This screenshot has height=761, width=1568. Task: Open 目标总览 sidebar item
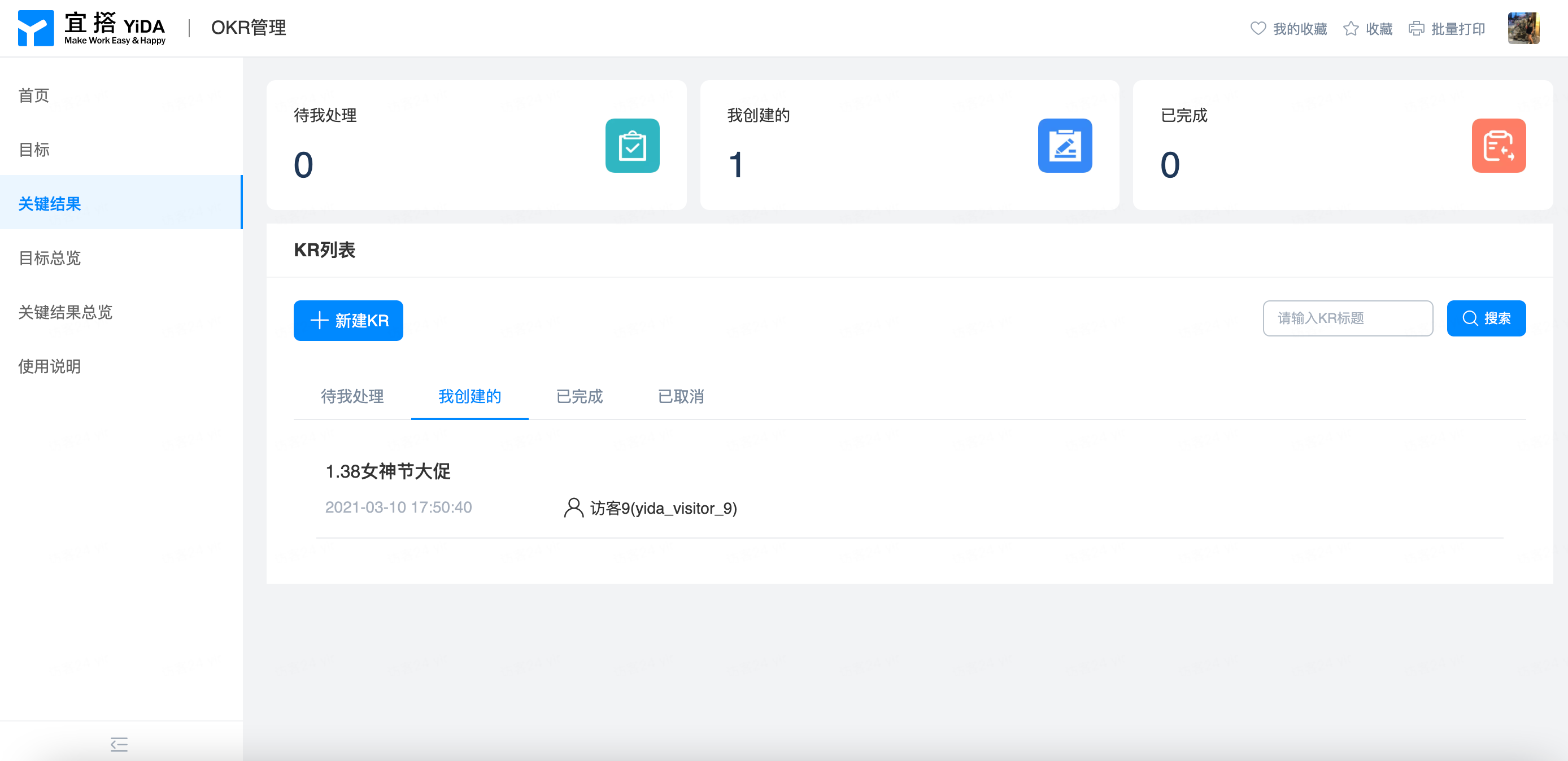point(50,258)
